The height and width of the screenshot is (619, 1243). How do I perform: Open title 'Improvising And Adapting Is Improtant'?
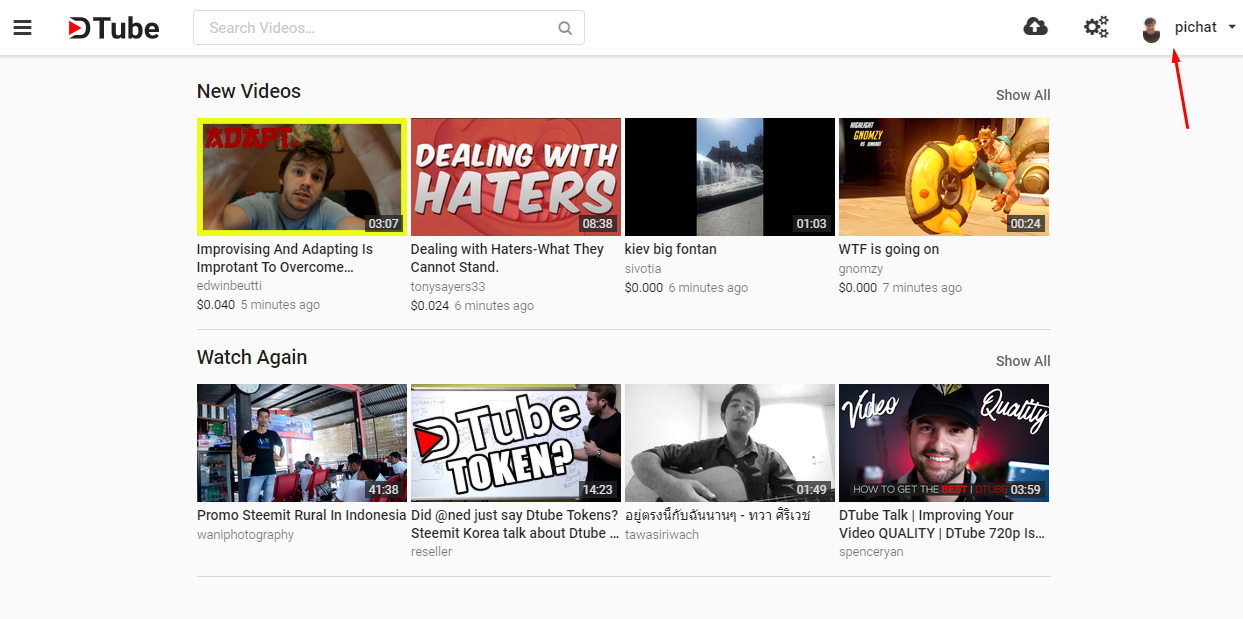pos(285,258)
